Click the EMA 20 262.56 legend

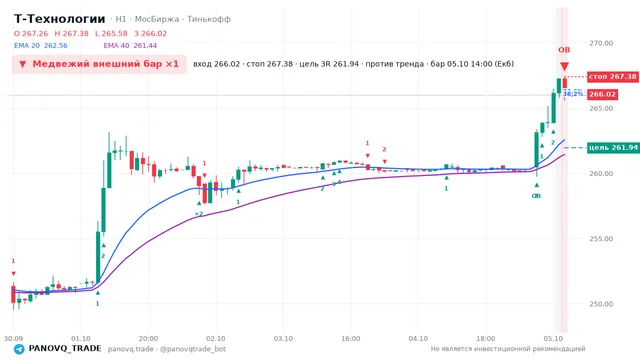pos(41,46)
